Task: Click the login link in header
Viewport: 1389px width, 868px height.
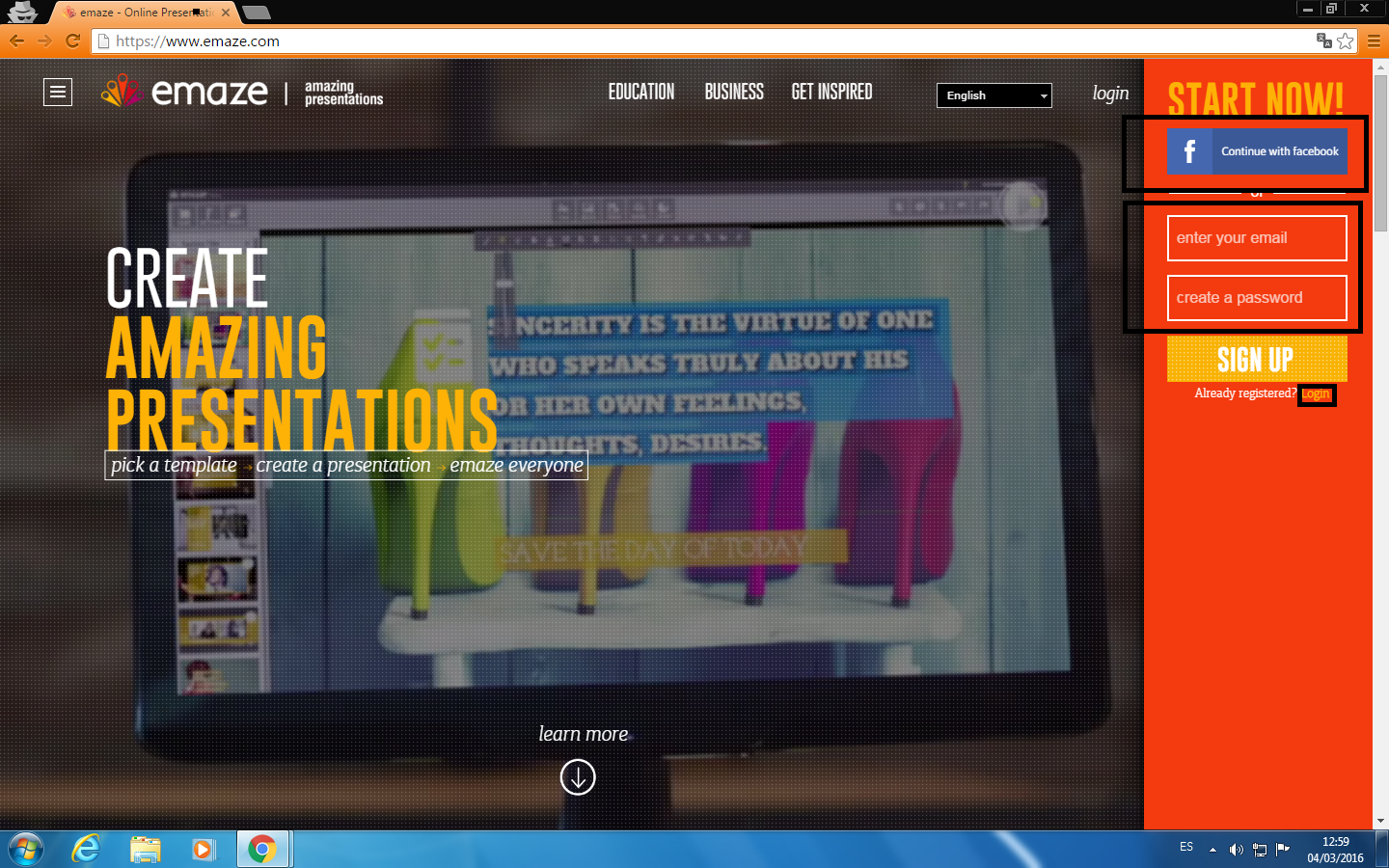Action: [1110, 93]
